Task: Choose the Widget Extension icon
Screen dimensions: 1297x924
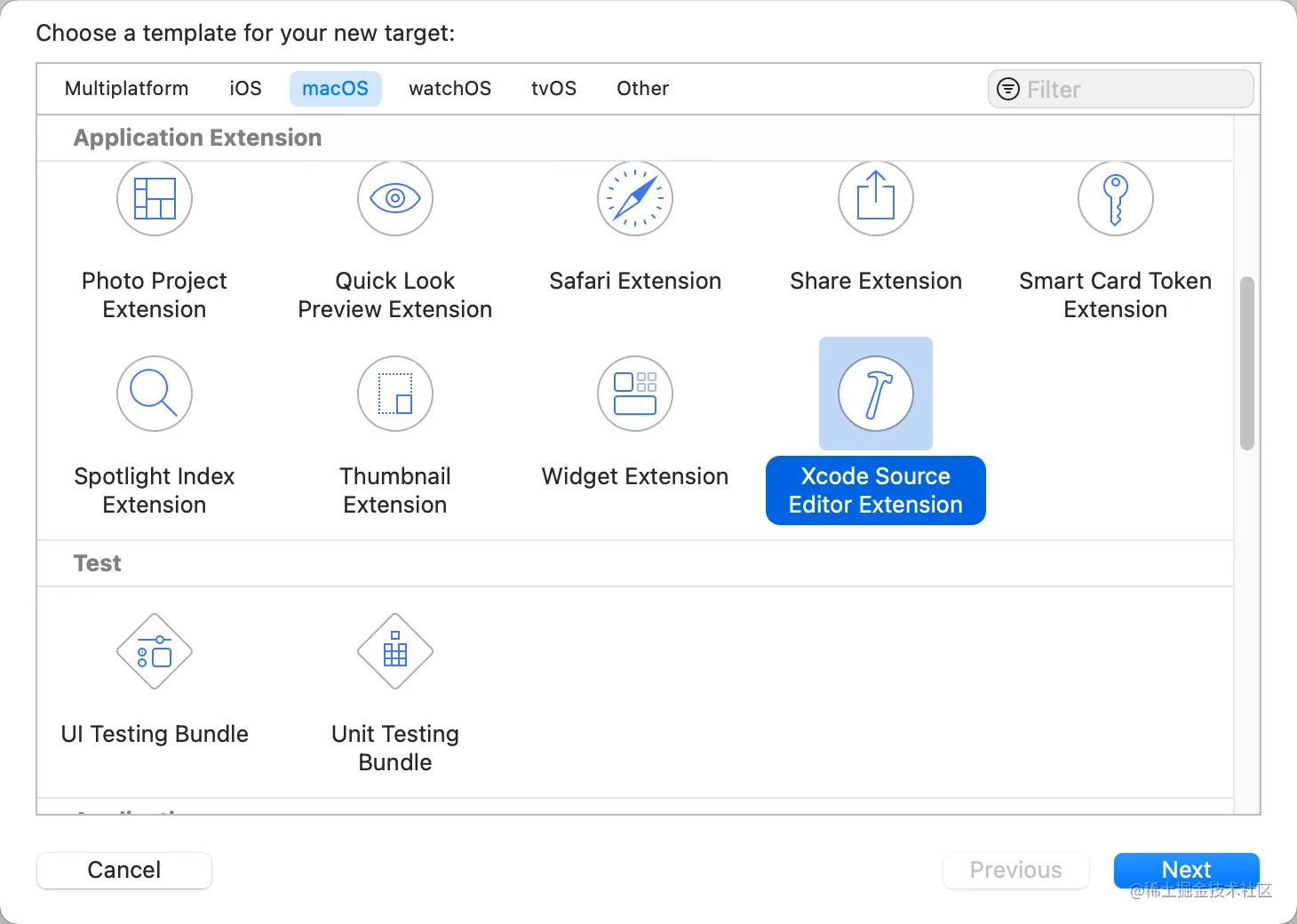Action: (635, 394)
